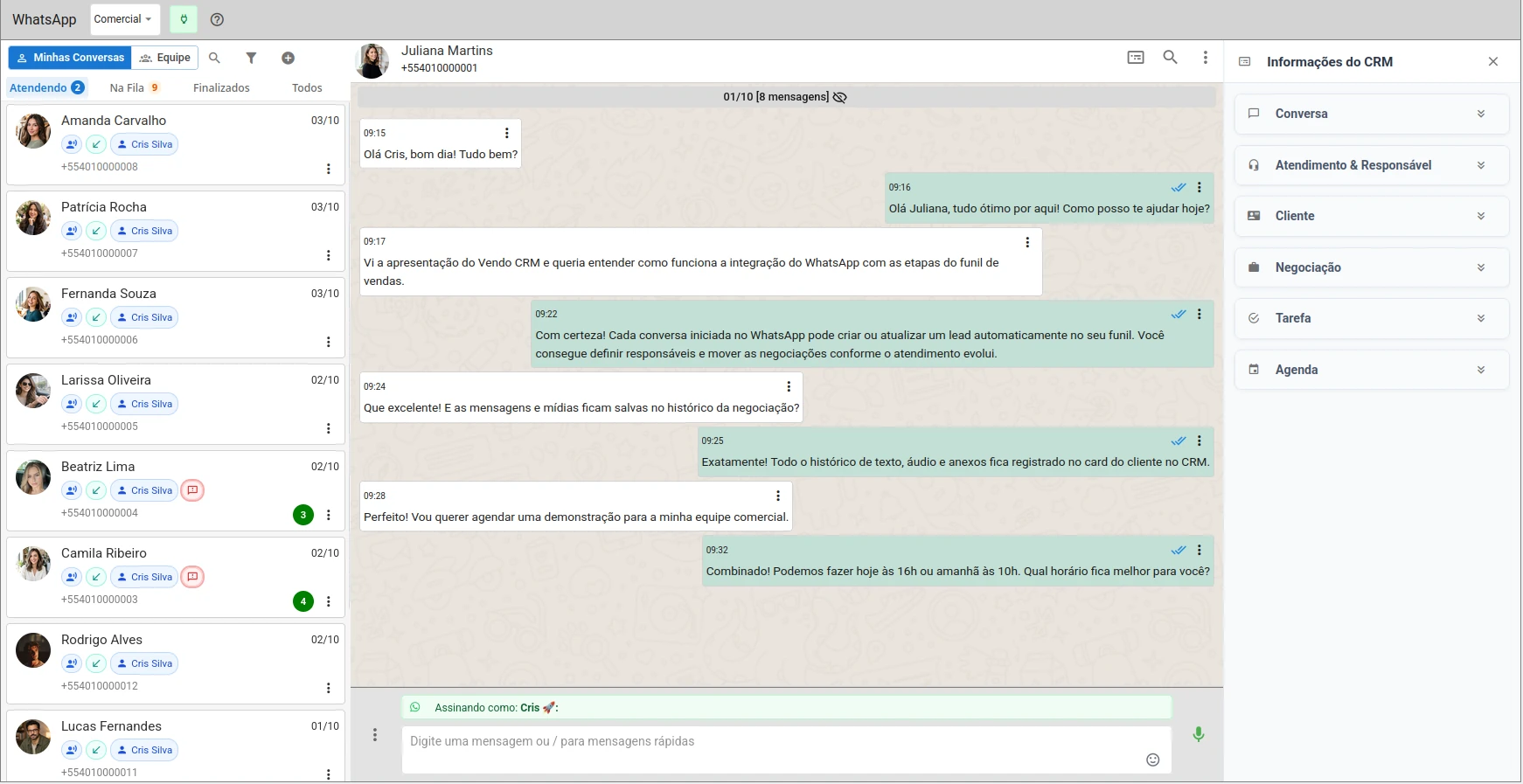Image resolution: width=1523 pixels, height=784 pixels.
Task: Open options menu for Rodrigo Alves
Action: [x=329, y=688]
